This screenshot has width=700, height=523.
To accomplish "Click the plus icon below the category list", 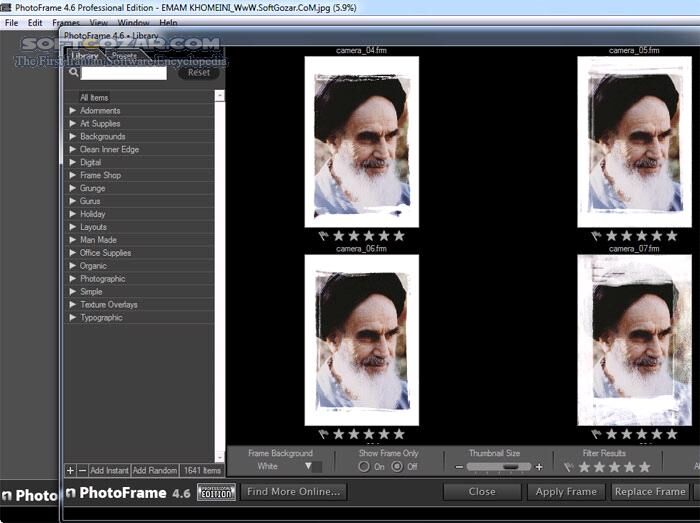I will click(70, 470).
